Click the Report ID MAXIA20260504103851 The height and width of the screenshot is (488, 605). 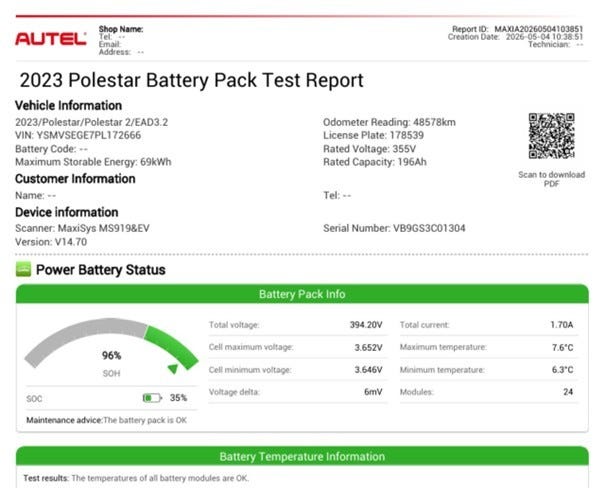[x=517, y=29]
